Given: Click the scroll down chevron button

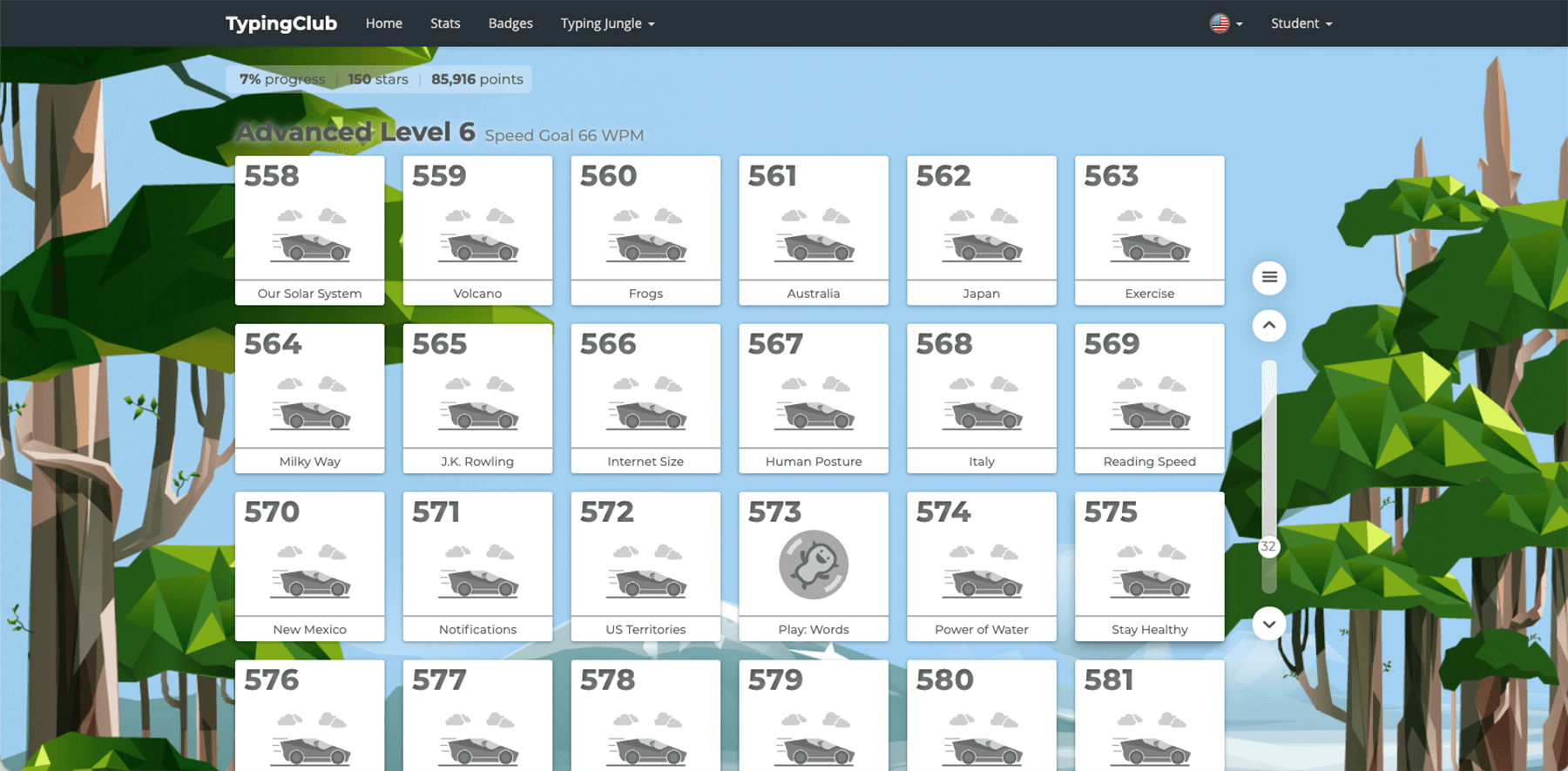Looking at the screenshot, I should pyautogui.click(x=1269, y=624).
